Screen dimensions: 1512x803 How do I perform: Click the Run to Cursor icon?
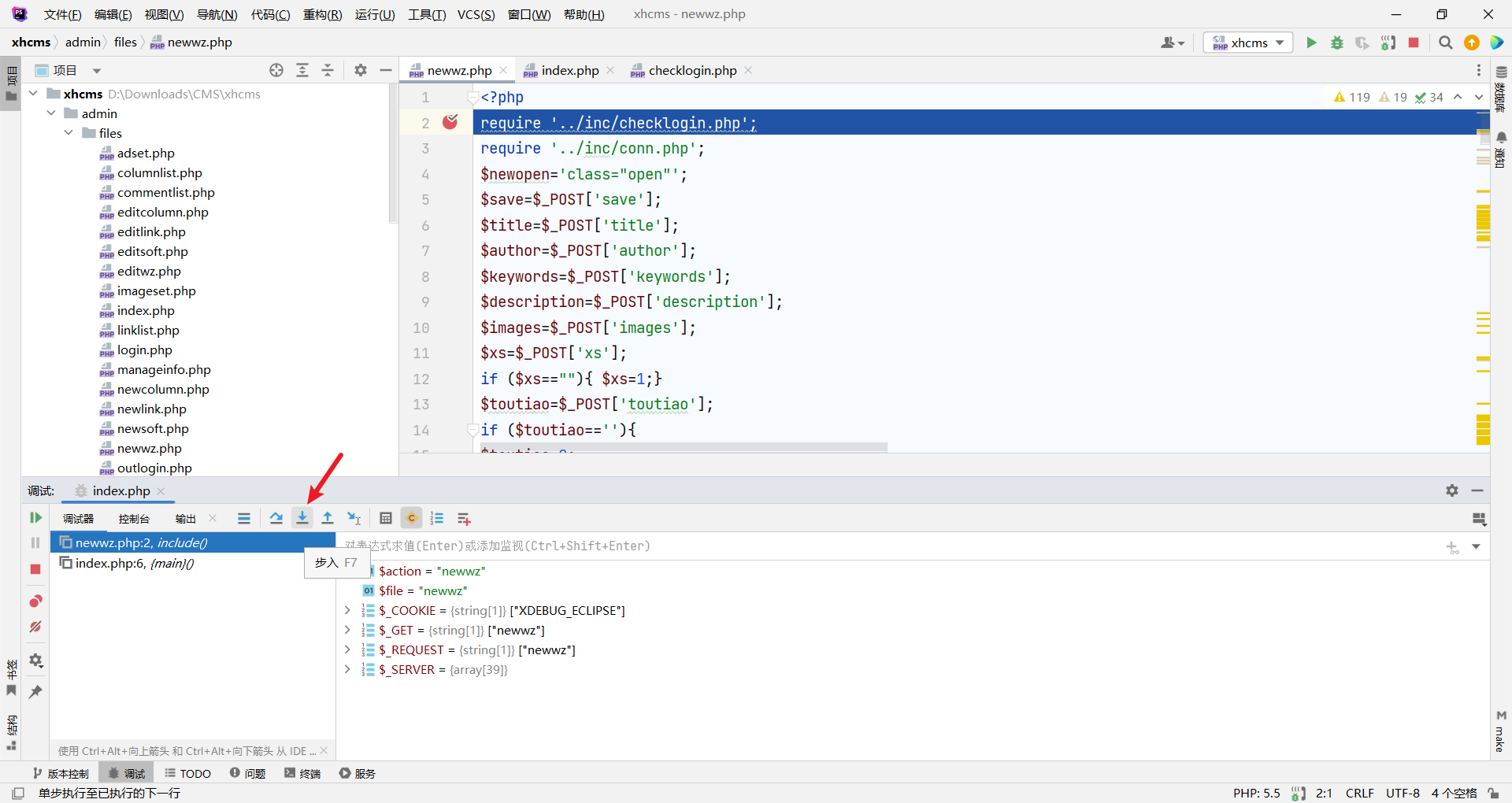354,518
